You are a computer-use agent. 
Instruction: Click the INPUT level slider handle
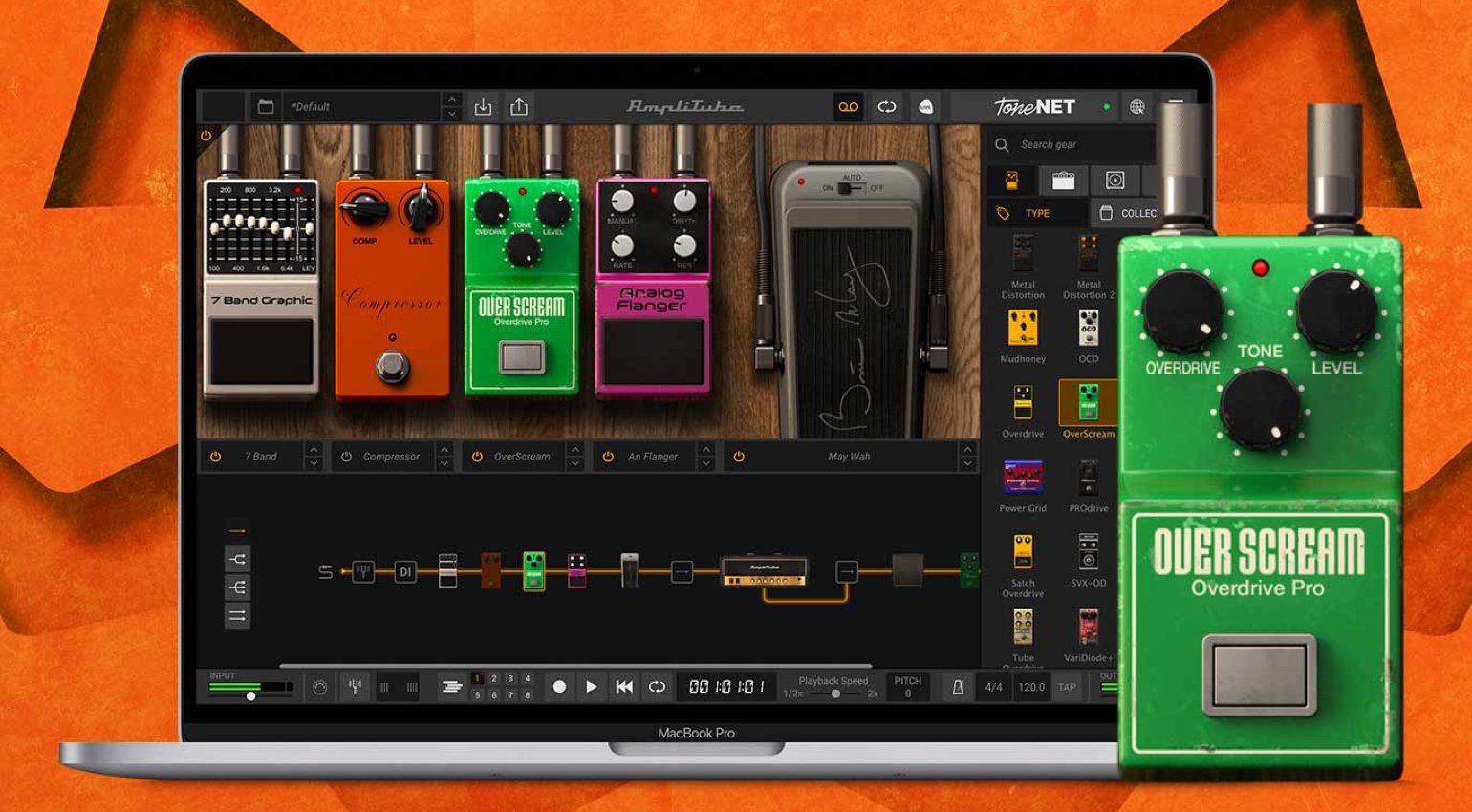pyautogui.click(x=250, y=696)
